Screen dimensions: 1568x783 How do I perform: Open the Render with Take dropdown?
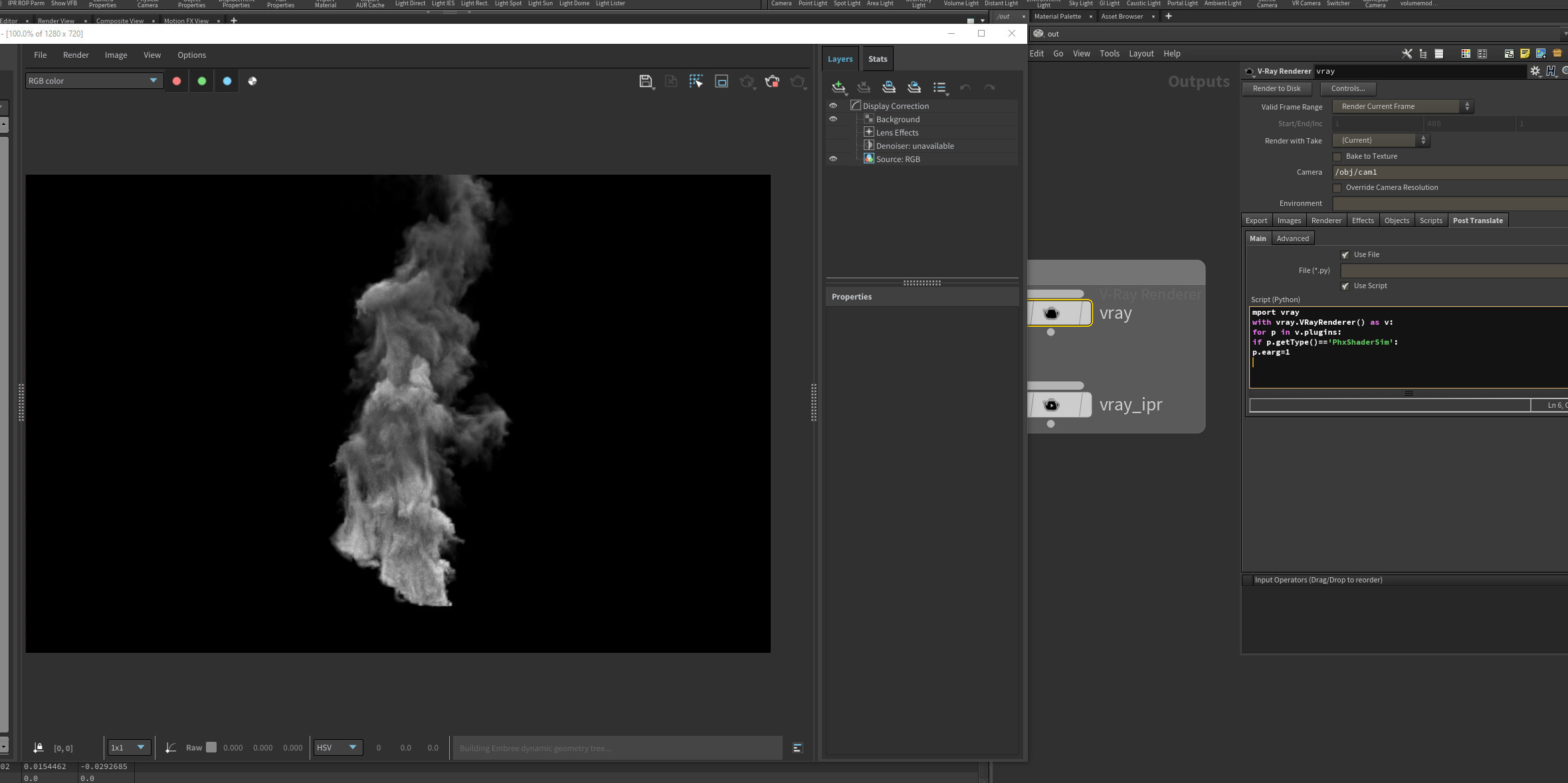[1381, 140]
